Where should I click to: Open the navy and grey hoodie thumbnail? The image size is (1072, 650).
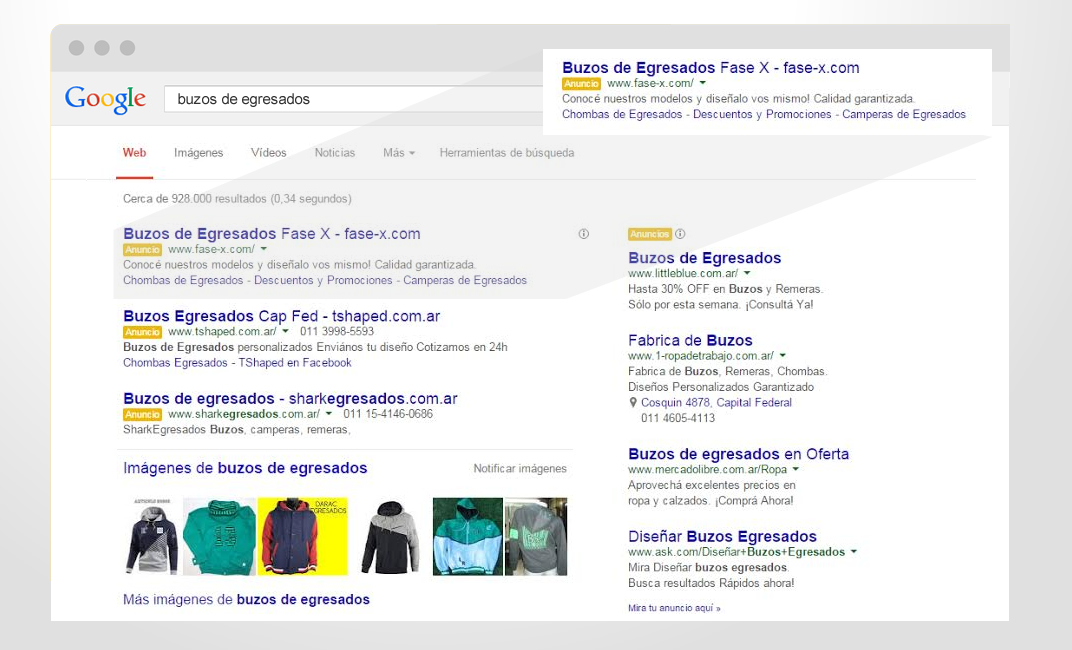click(x=152, y=537)
